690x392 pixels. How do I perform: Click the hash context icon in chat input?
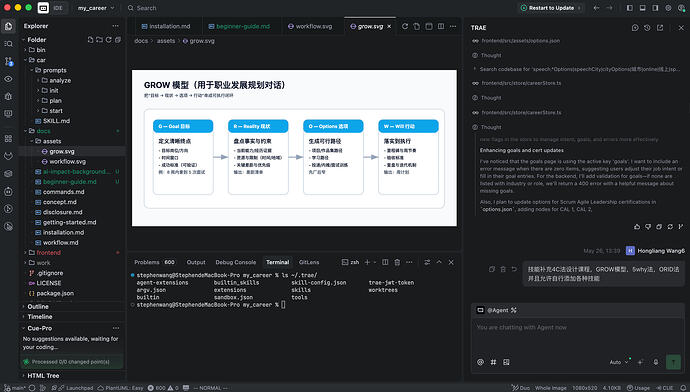pyautogui.click(x=493, y=362)
